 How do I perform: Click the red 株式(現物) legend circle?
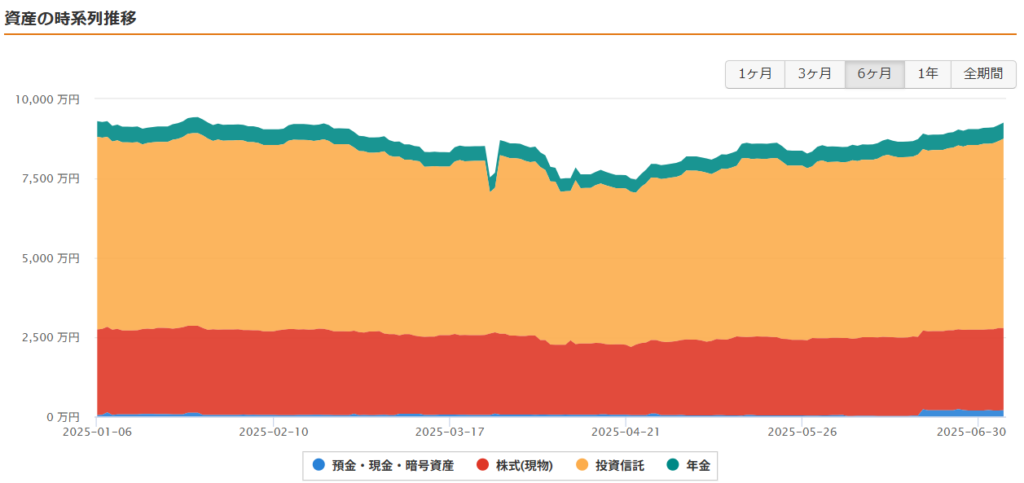(x=482, y=465)
